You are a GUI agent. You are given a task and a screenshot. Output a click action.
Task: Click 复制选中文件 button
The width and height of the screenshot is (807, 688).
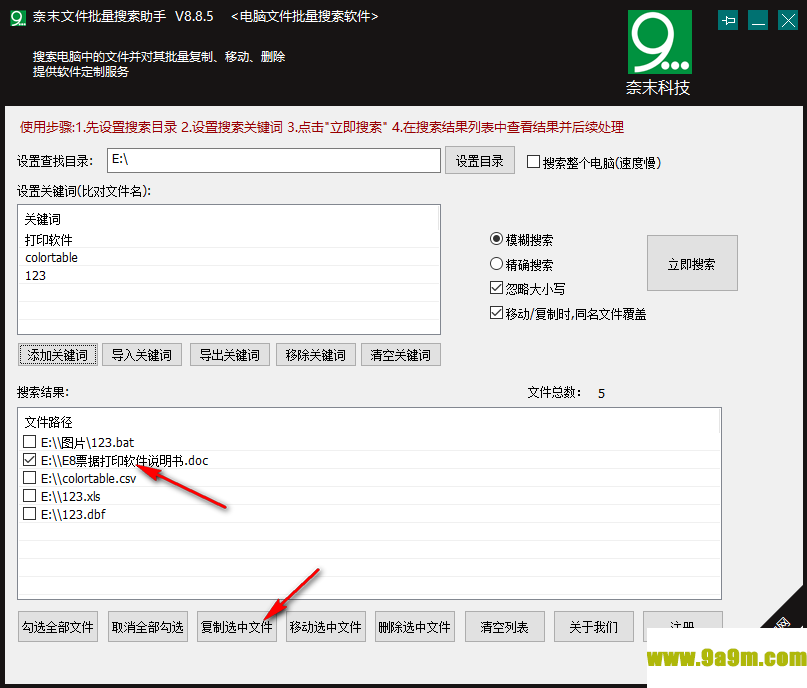[237, 627]
